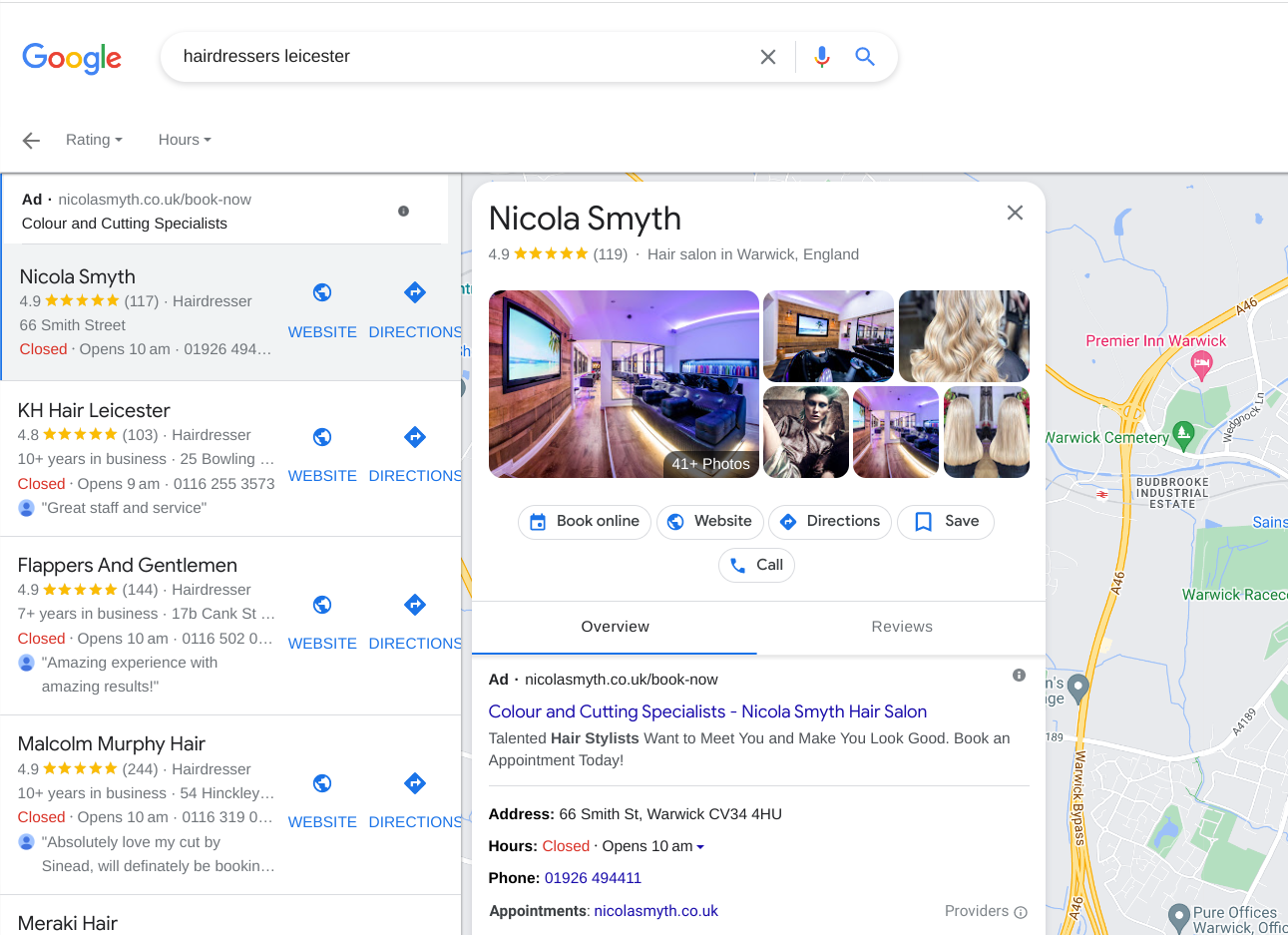Open the nicolasmyth.co.uk appointments link
Screen dimensions: 1288x935
655,911
